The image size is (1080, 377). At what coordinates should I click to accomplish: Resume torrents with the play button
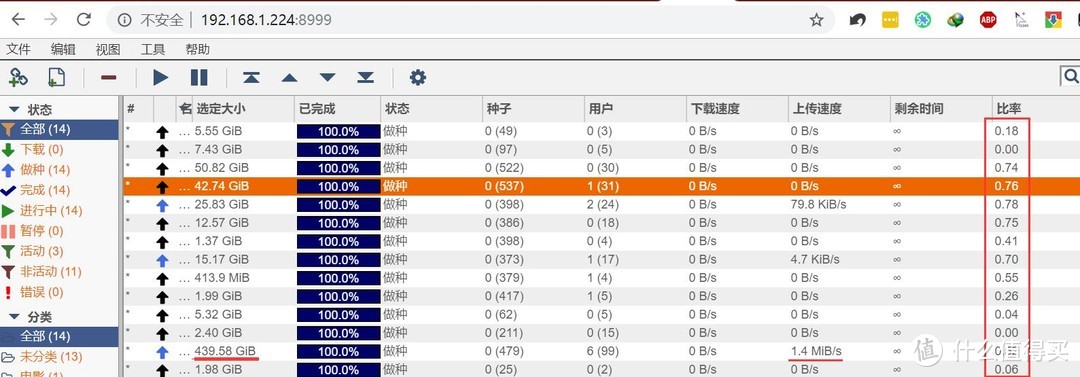tap(160, 77)
